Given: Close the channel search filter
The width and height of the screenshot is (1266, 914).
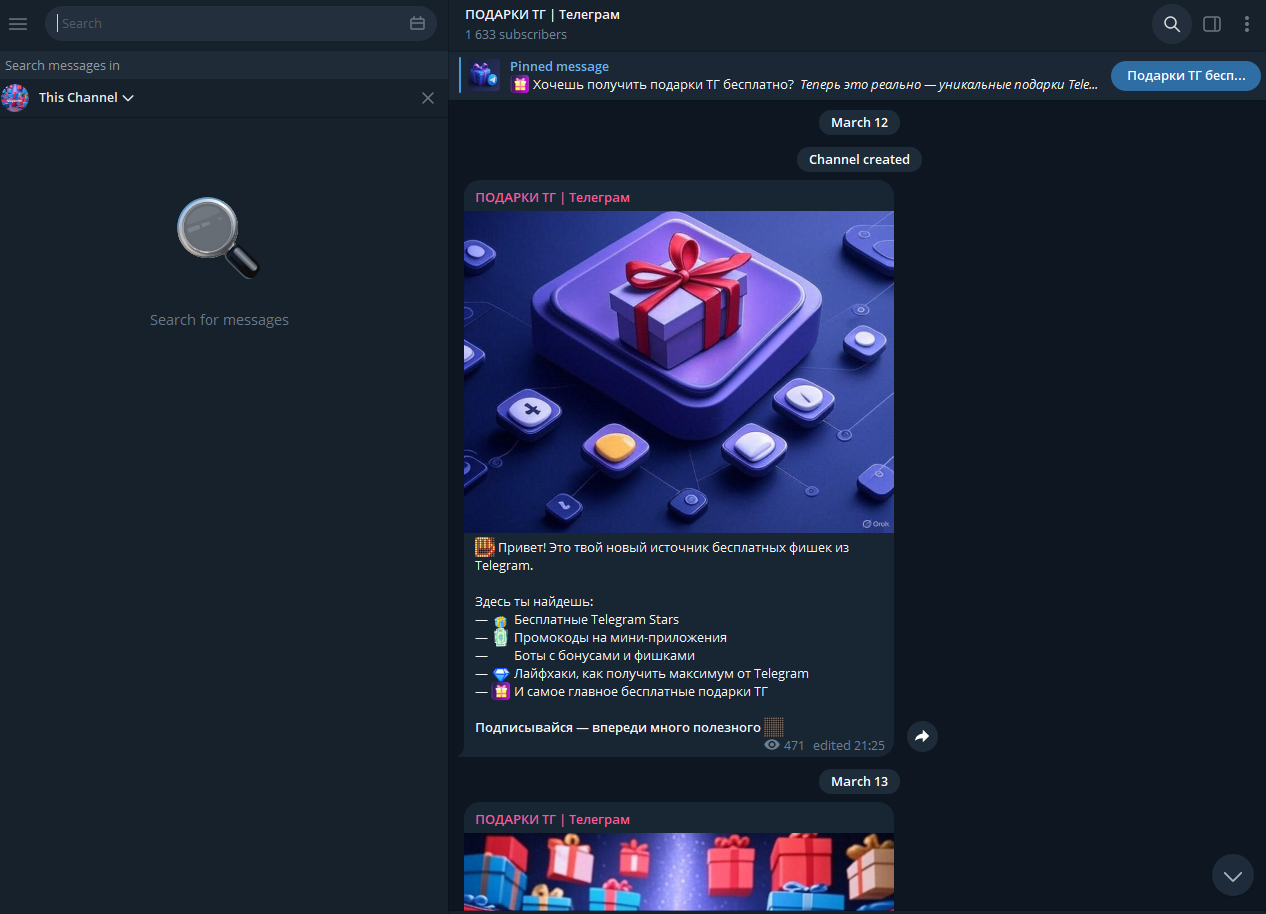Looking at the screenshot, I should click(428, 98).
